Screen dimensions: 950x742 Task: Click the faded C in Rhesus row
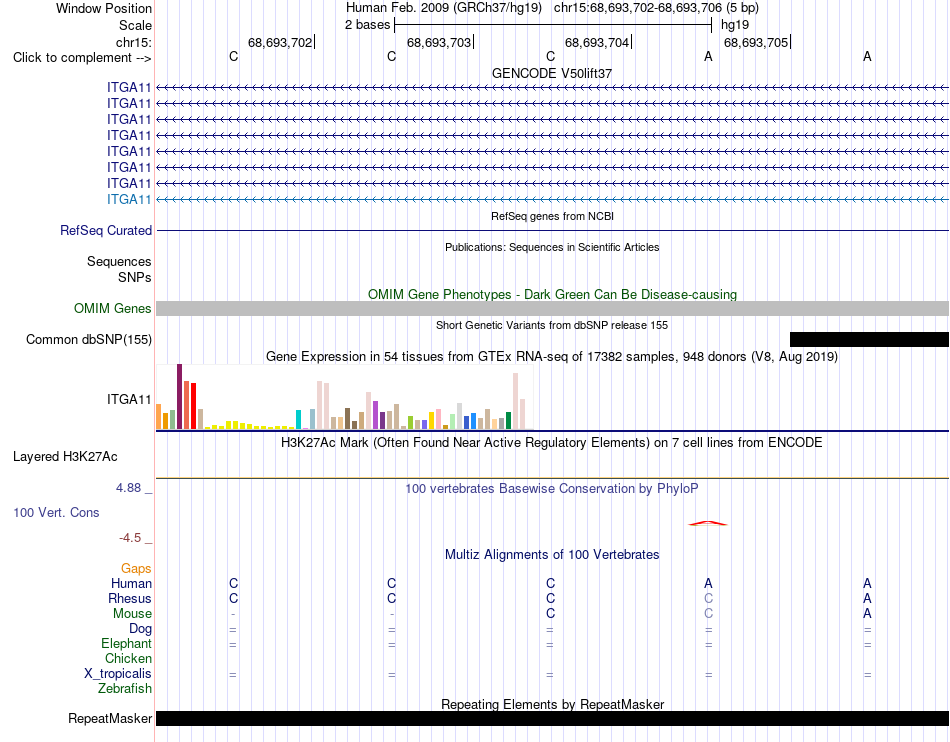(708, 598)
